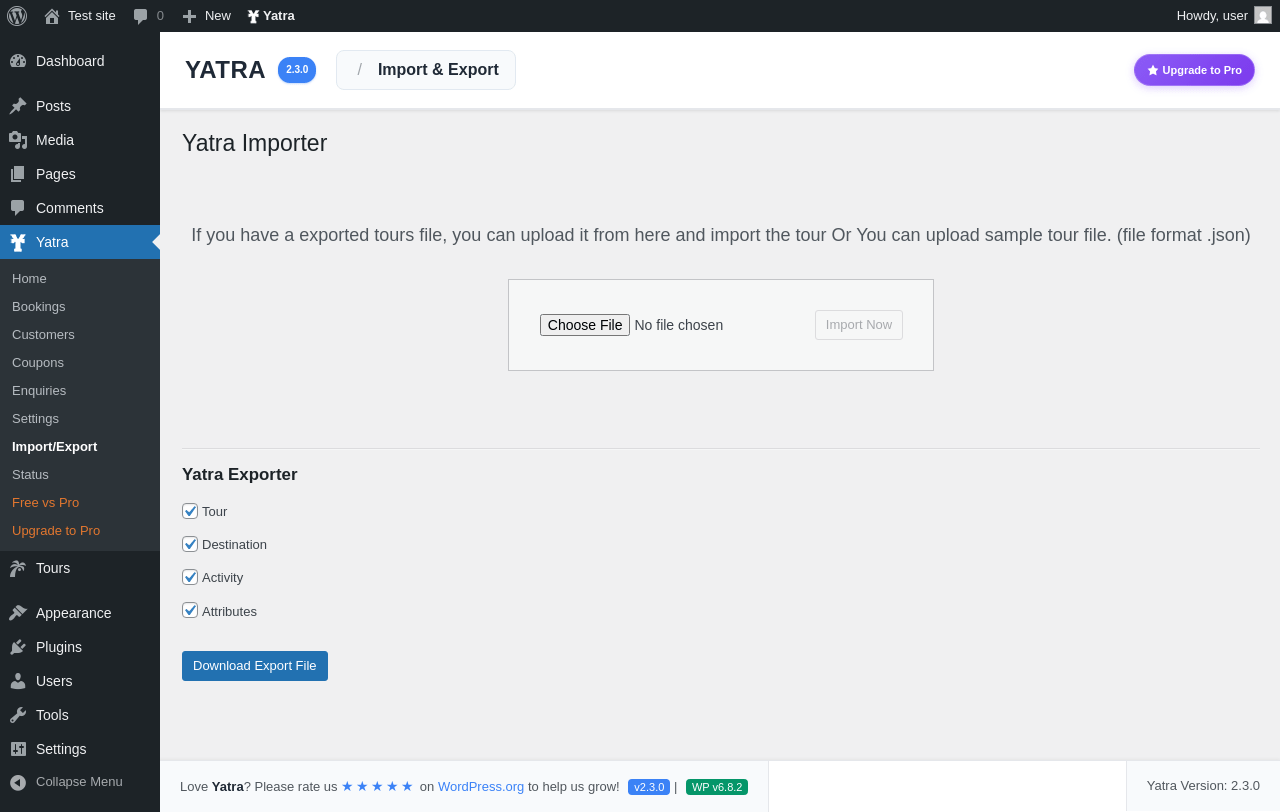1280x812 pixels.
Task: Toggle the Destination checkbox
Action: click(190, 544)
